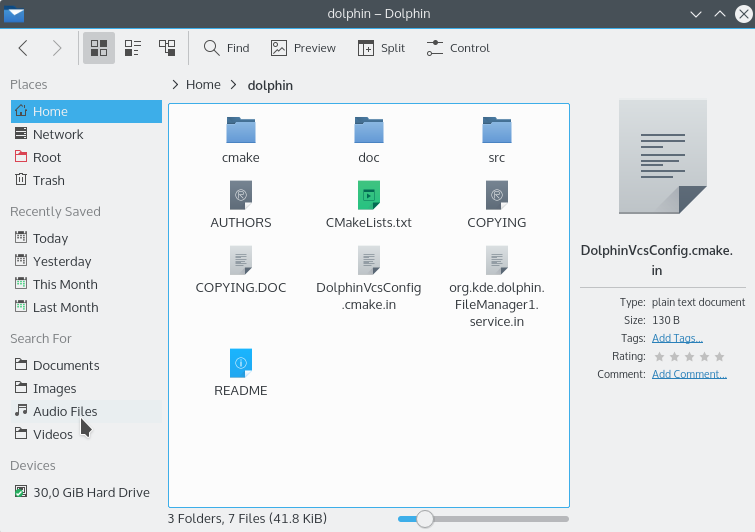The height and width of the screenshot is (532, 755).
Task: Open Network in Places sidebar
Action: click(x=57, y=134)
